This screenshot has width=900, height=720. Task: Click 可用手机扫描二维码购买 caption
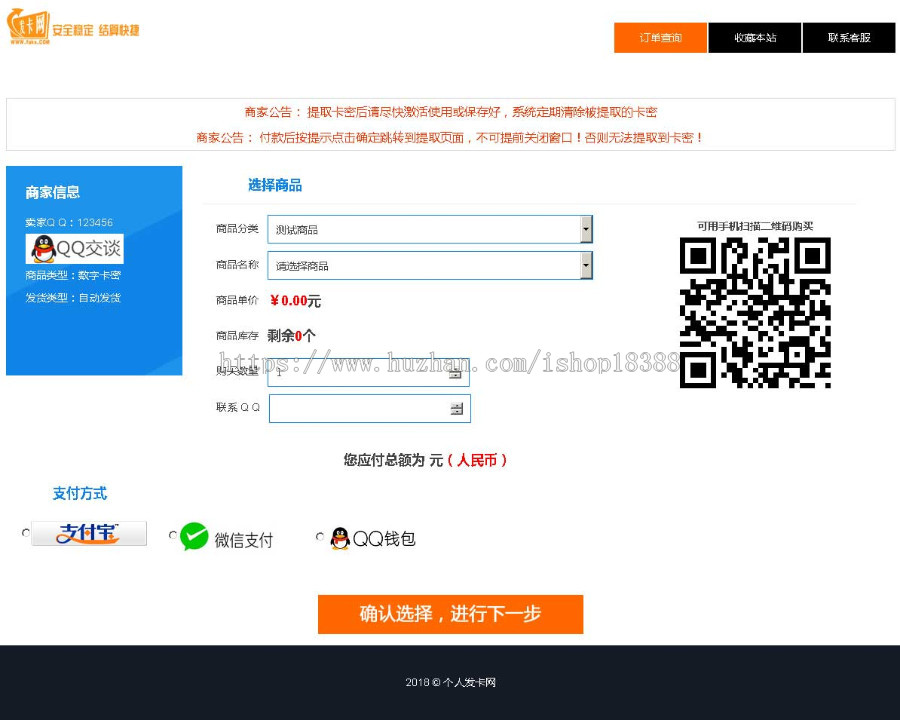pyautogui.click(x=755, y=226)
